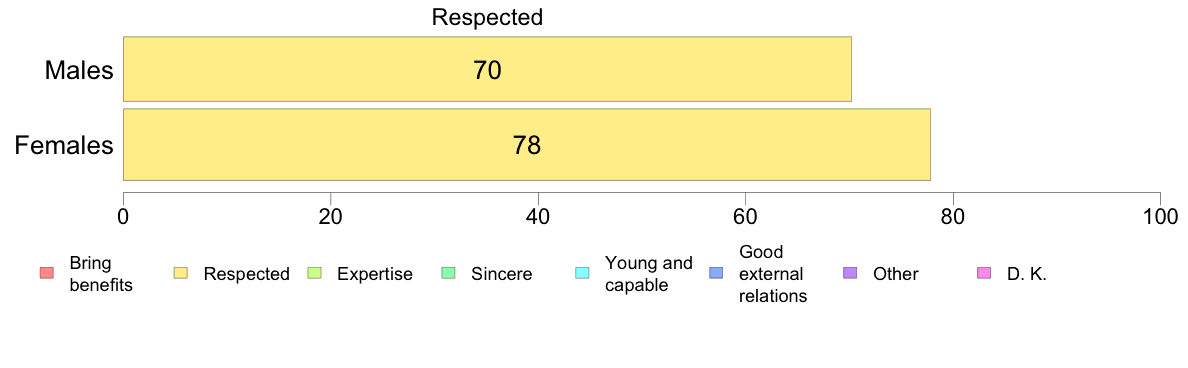Click the red Bring benefits legend swatch

pos(45,273)
